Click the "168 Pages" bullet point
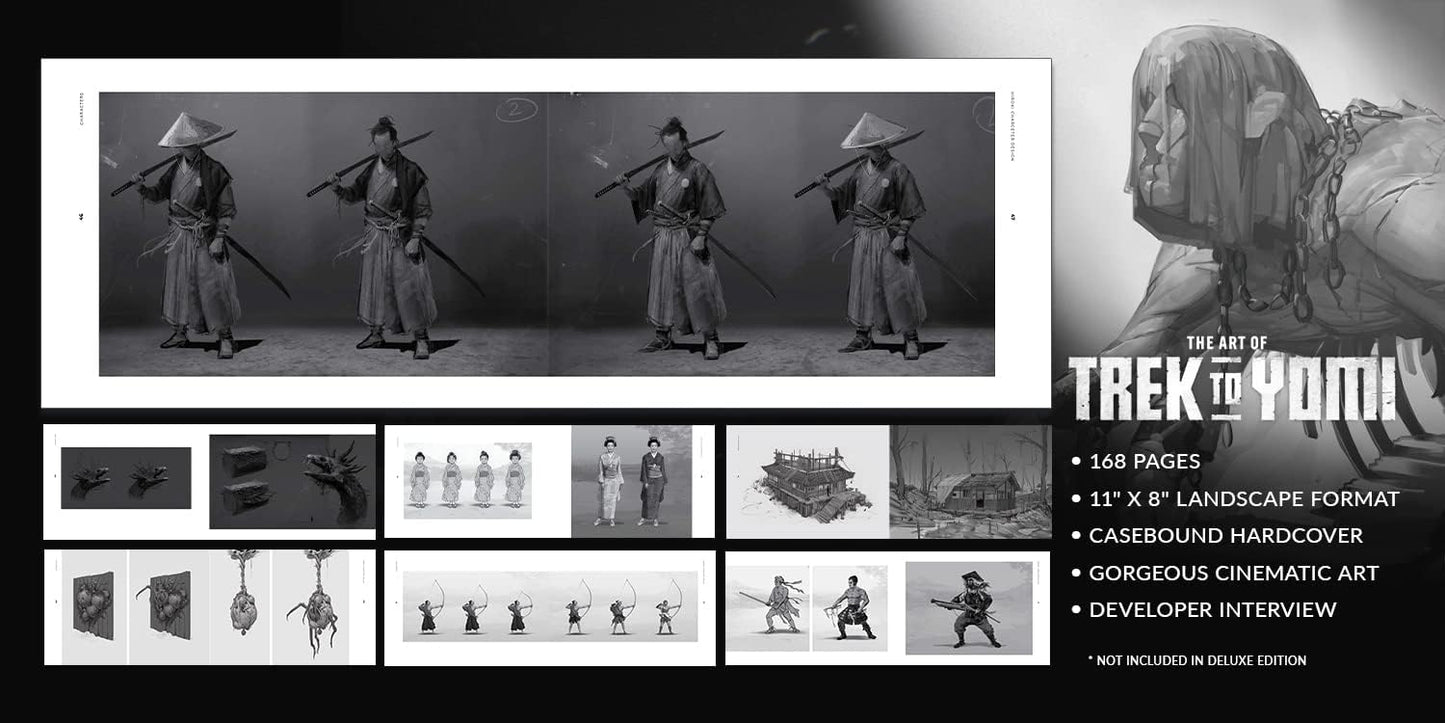The image size is (1445, 723). click(1144, 461)
